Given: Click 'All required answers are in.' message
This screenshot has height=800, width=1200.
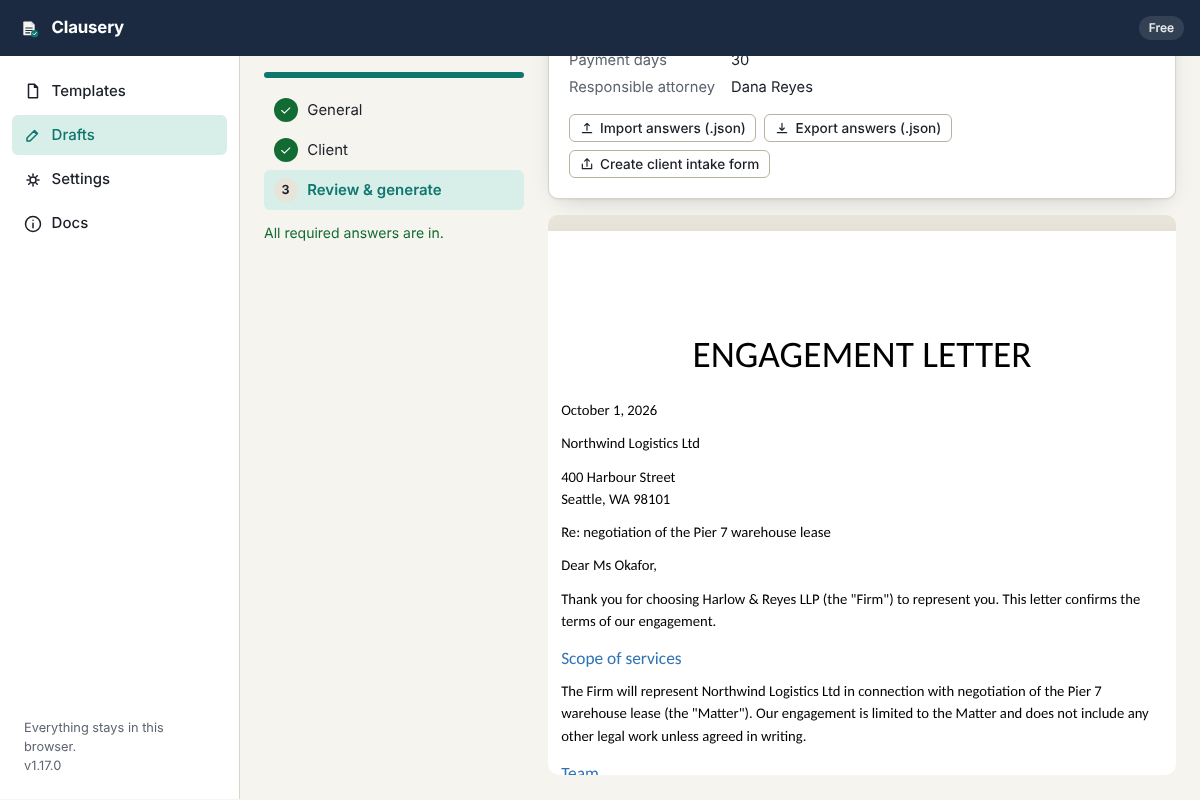Looking at the screenshot, I should [354, 233].
